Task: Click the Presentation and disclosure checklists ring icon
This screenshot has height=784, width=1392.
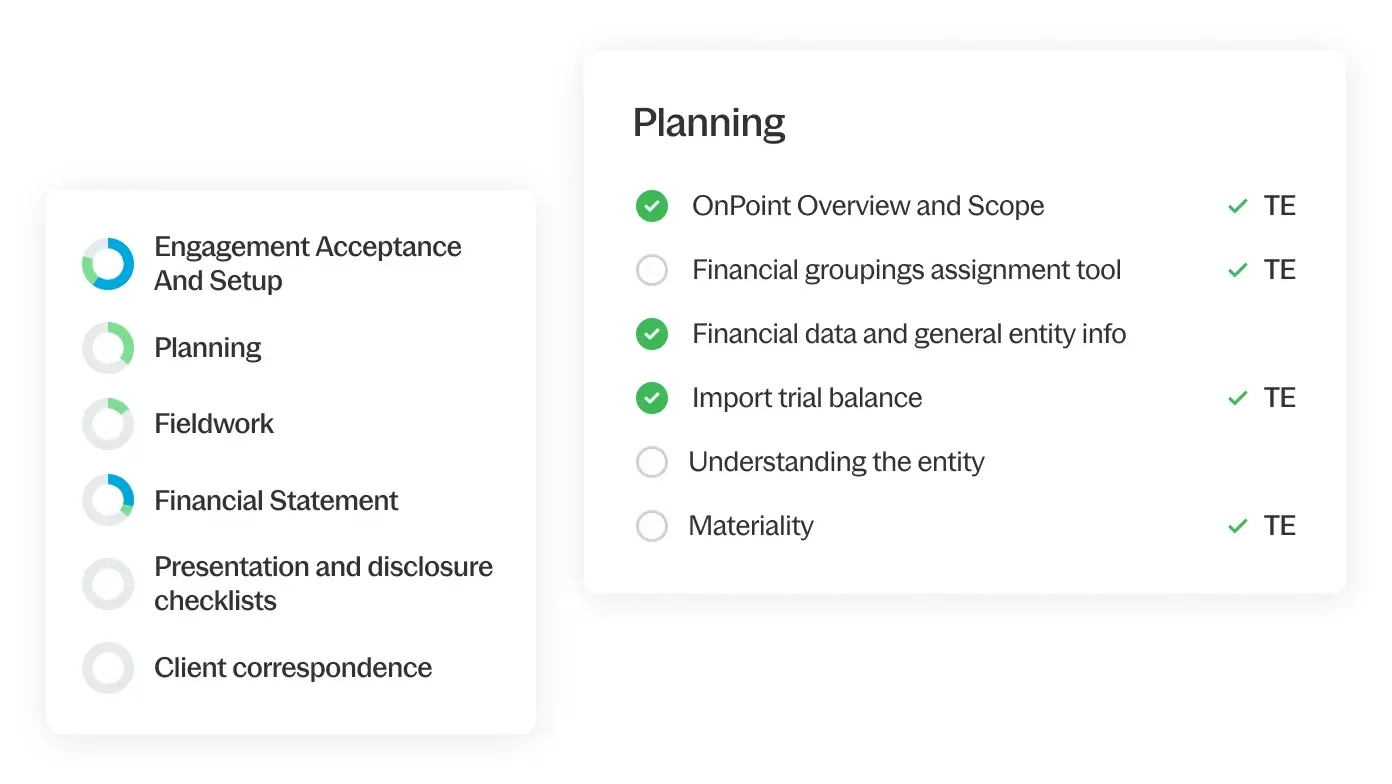Action: click(x=108, y=584)
